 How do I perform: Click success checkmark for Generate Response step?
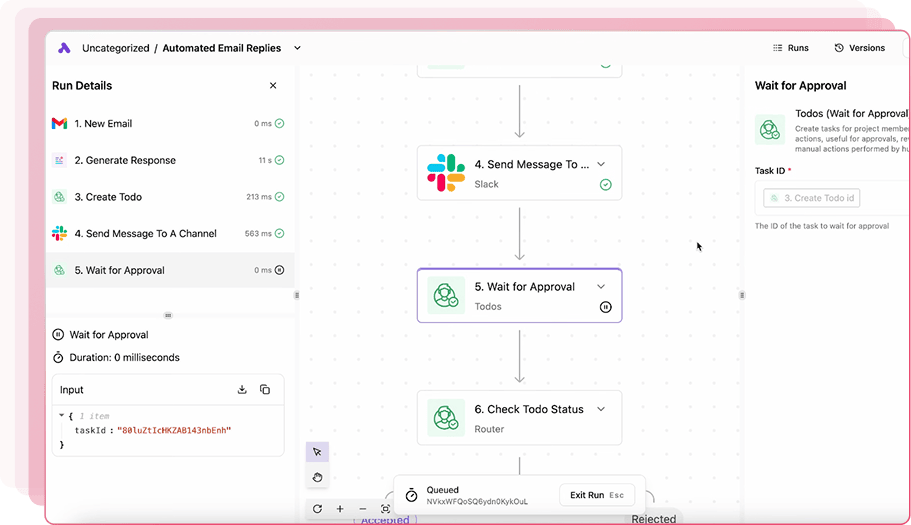pos(279,160)
